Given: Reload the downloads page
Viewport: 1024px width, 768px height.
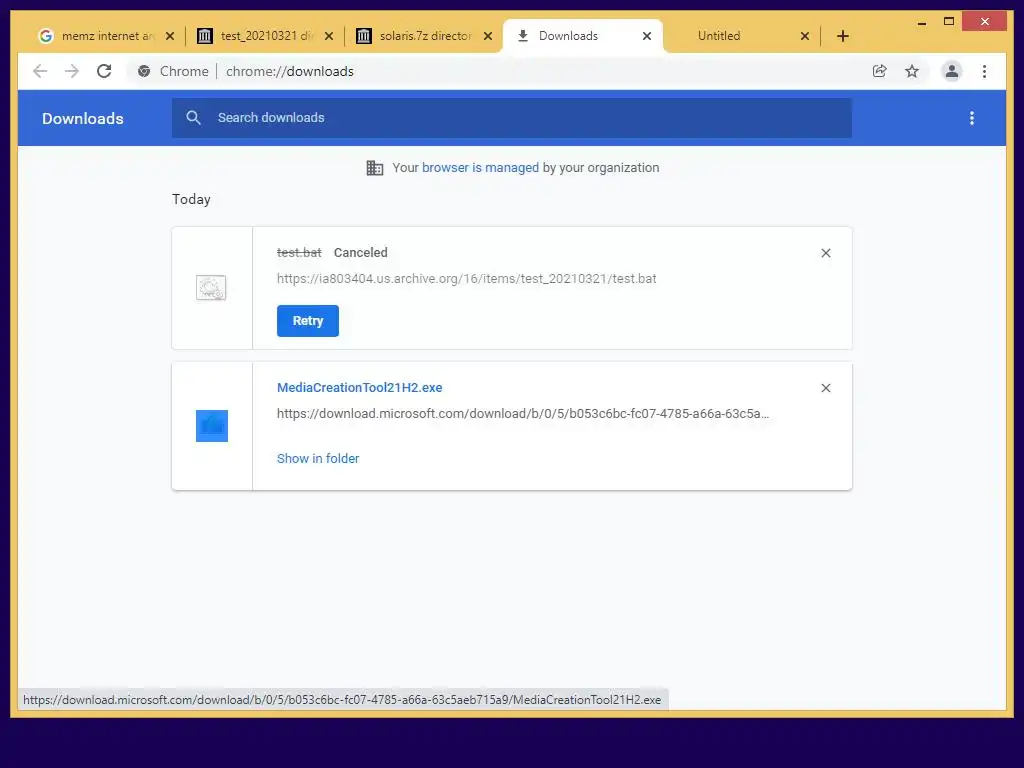Looking at the screenshot, I should click(x=104, y=71).
